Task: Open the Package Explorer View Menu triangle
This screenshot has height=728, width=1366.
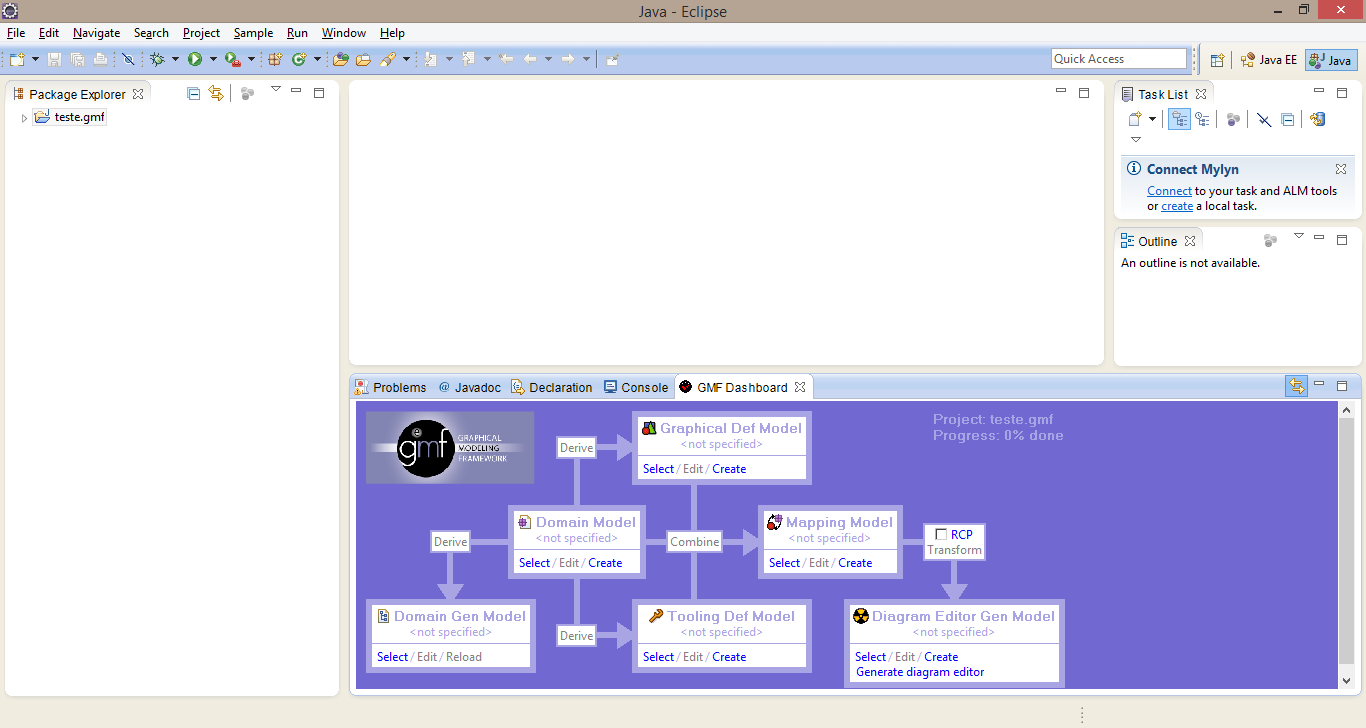Action: [x=276, y=89]
